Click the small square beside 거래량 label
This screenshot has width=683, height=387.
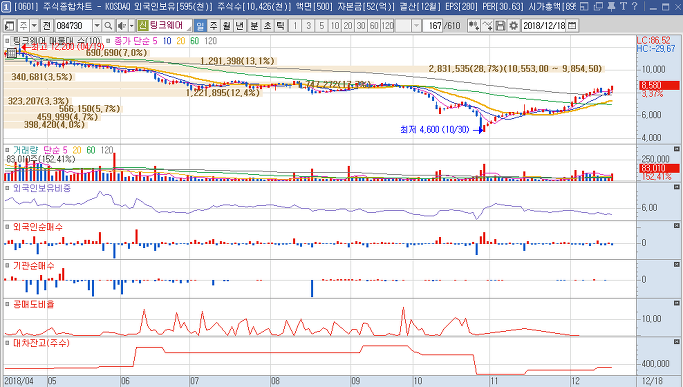pos(7,150)
